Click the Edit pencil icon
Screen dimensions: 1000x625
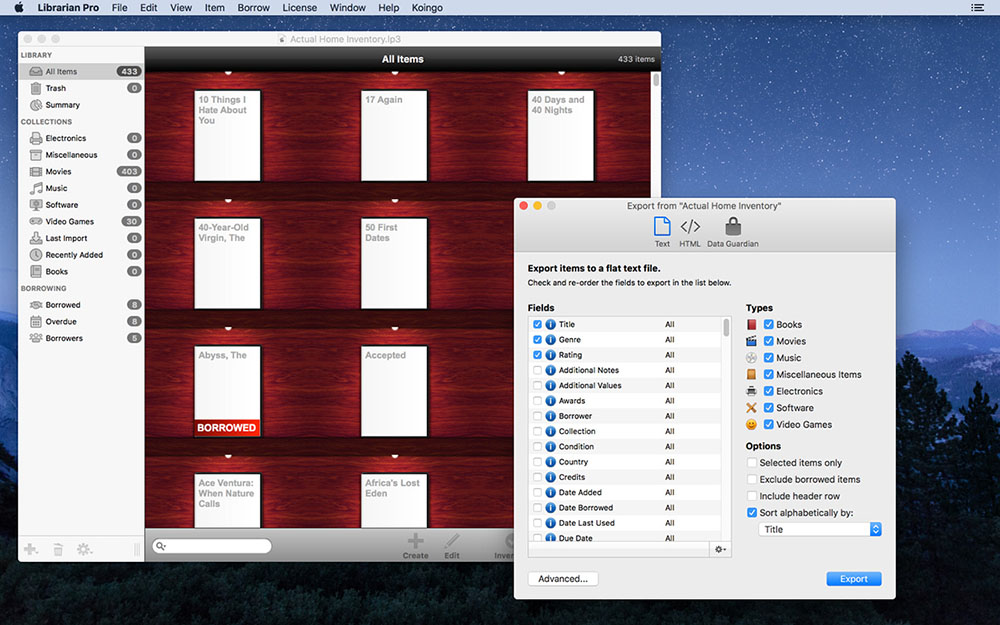pyautogui.click(x=452, y=541)
